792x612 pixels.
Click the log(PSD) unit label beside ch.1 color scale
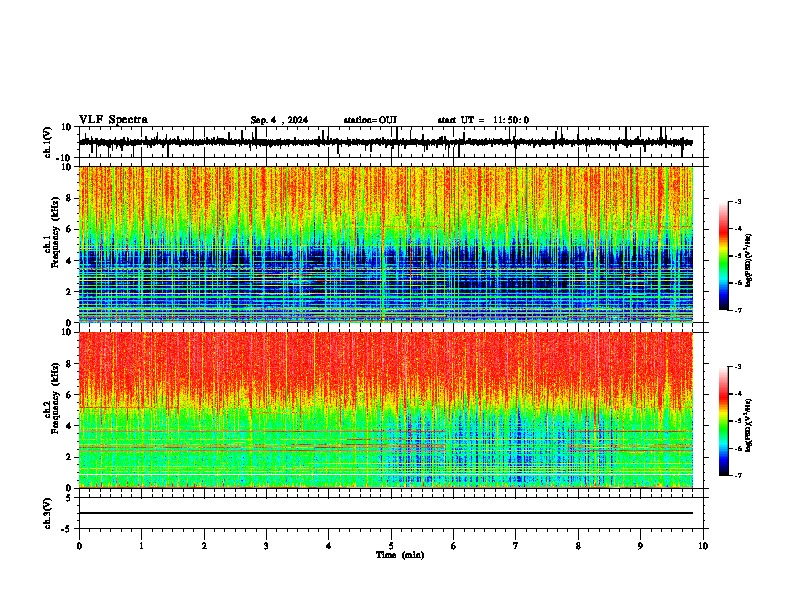[748, 261]
